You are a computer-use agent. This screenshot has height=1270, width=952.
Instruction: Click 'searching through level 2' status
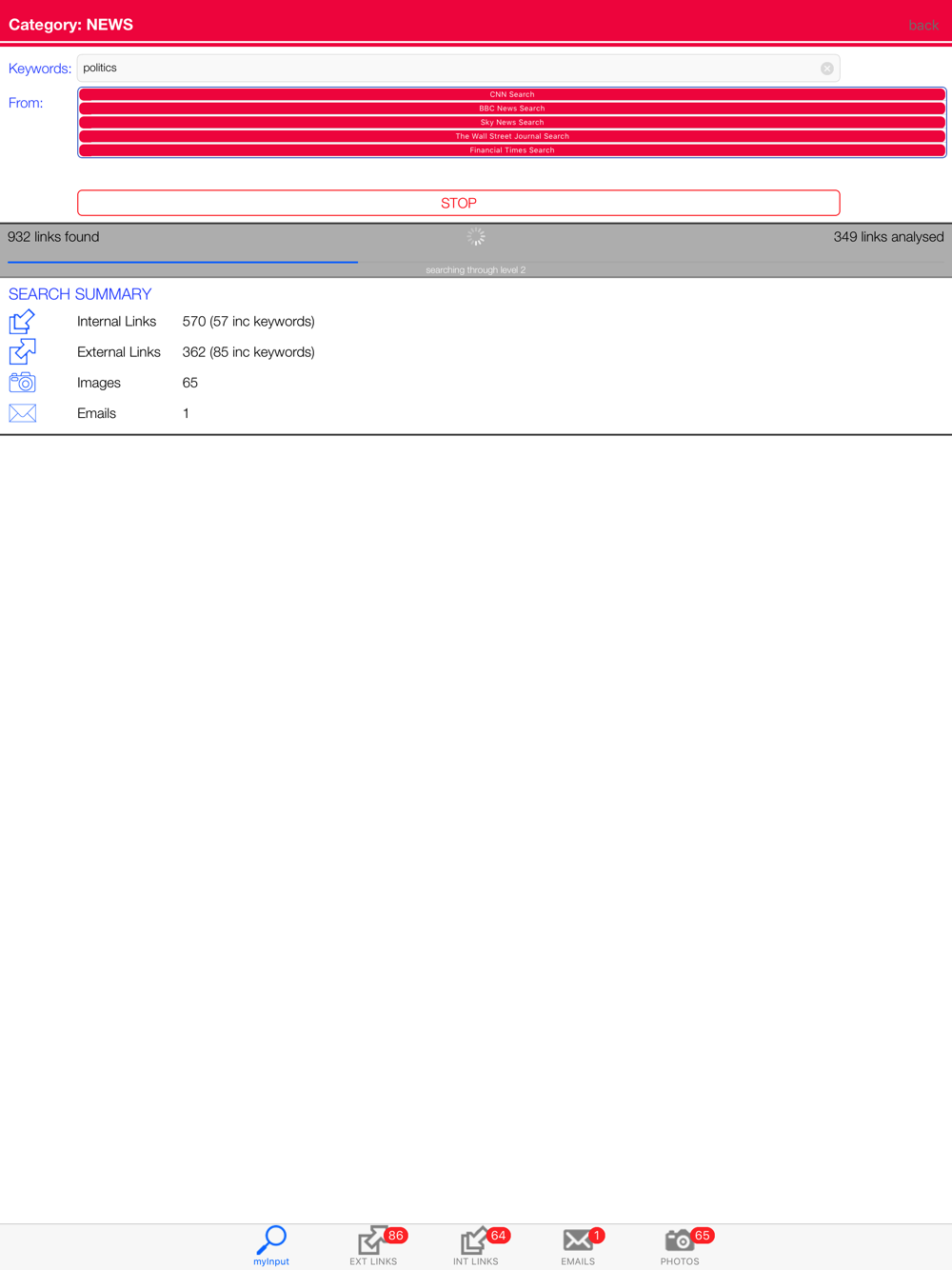[x=476, y=270]
